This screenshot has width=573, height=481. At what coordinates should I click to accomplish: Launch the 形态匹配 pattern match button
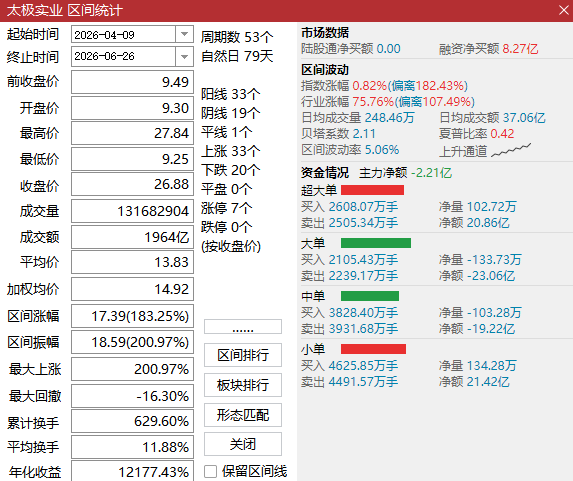(243, 415)
